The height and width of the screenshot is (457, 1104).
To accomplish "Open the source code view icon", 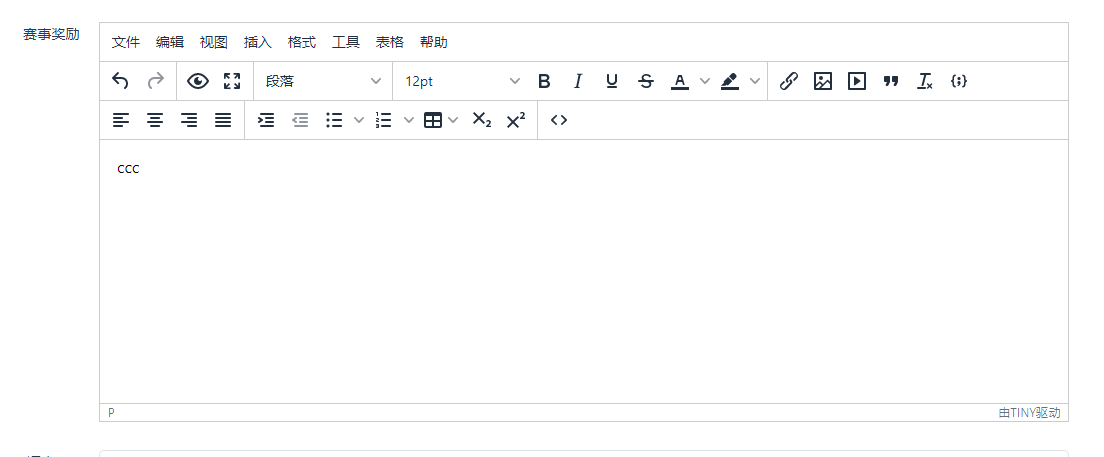I will (x=559, y=120).
